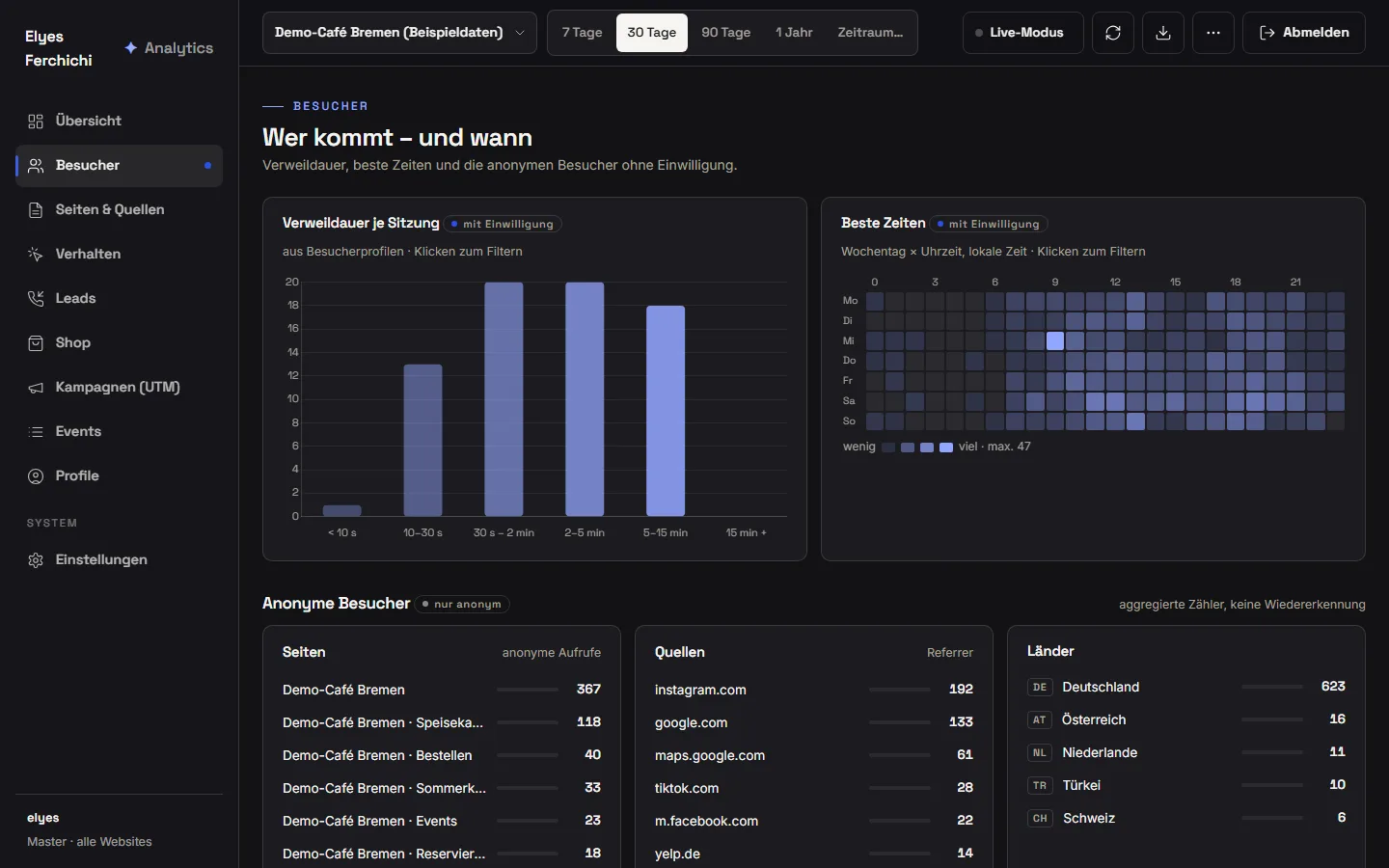This screenshot has height=868, width=1389.
Task: Toggle the Live-Modus switch
Action: (1022, 33)
